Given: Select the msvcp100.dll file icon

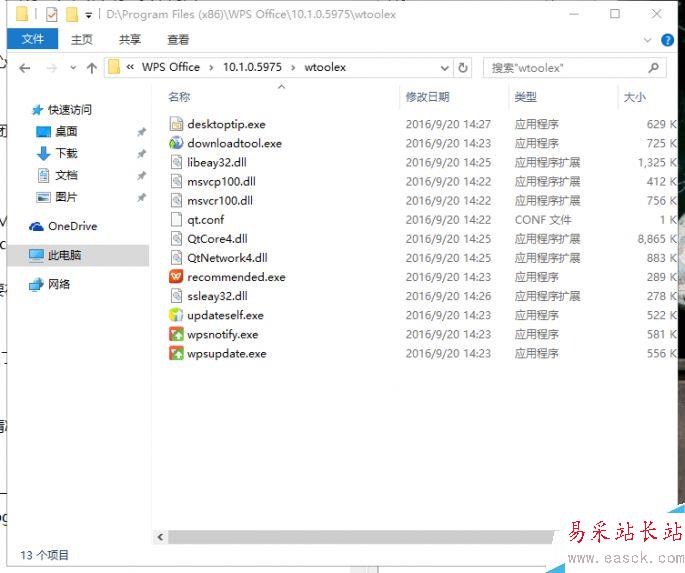Looking at the screenshot, I should tap(176, 181).
